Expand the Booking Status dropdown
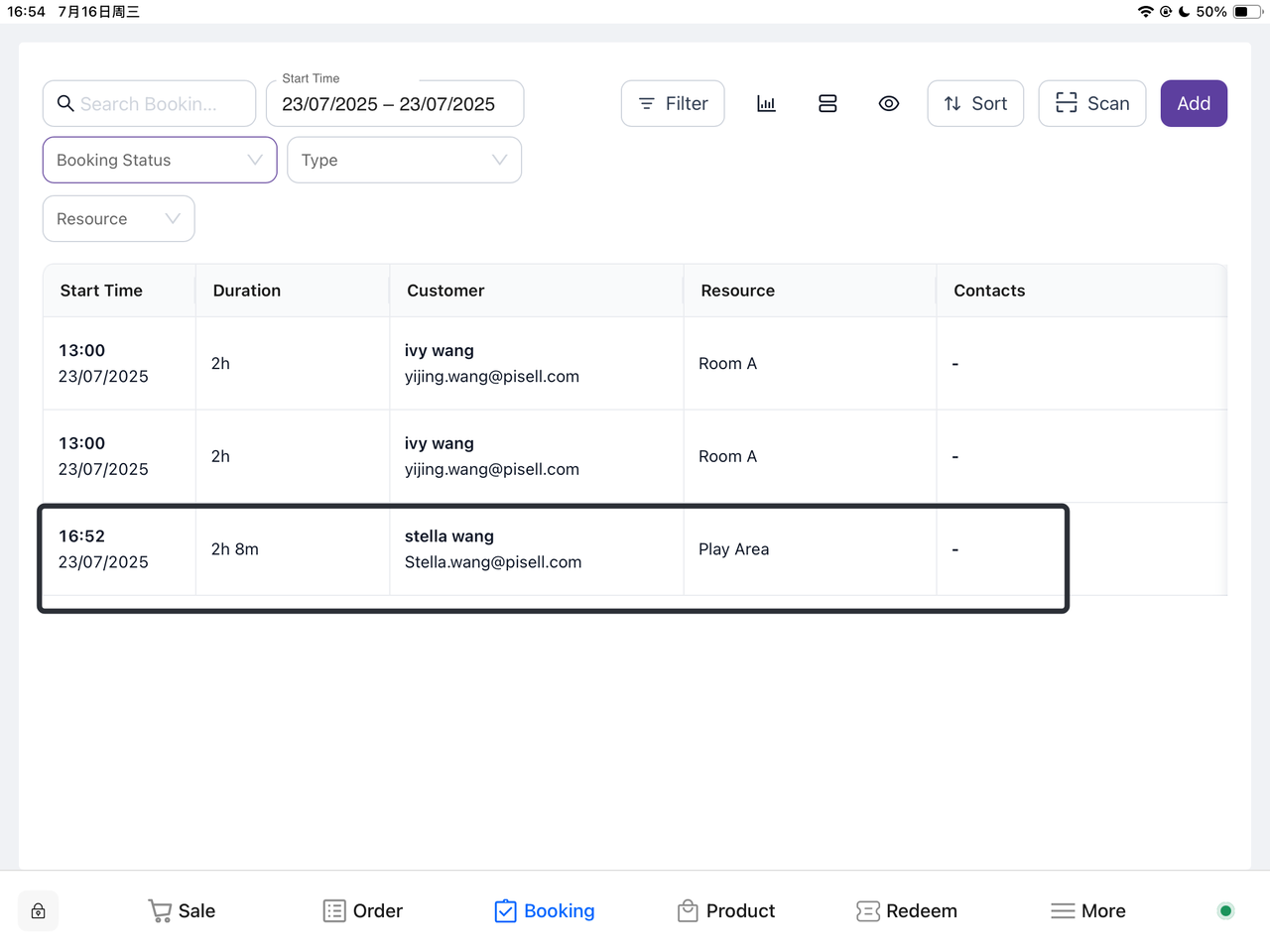Image resolution: width=1270 pixels, height=952 pixels. click(x=160, y=161)
